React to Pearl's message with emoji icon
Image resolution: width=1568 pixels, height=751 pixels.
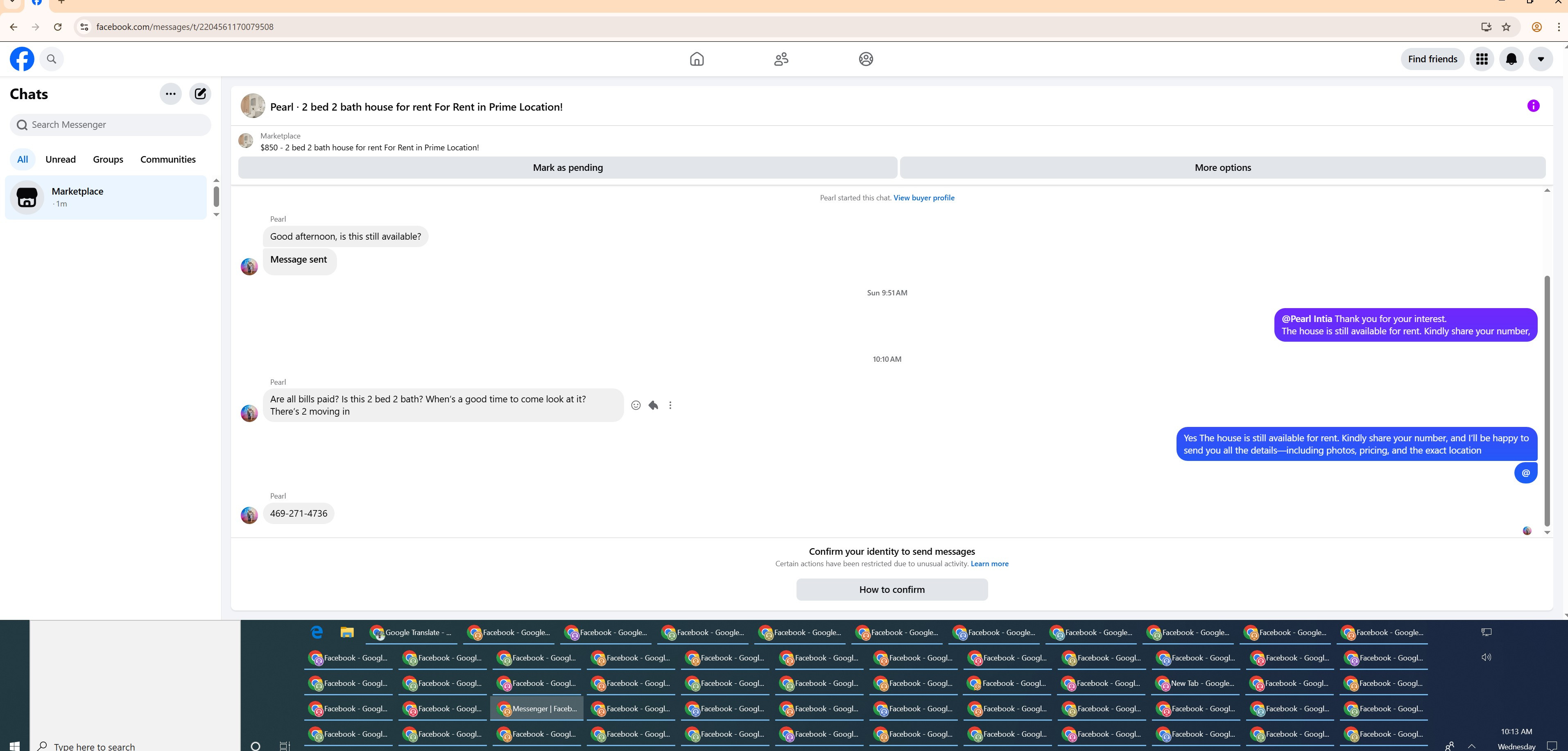click(x=636, y=405)
